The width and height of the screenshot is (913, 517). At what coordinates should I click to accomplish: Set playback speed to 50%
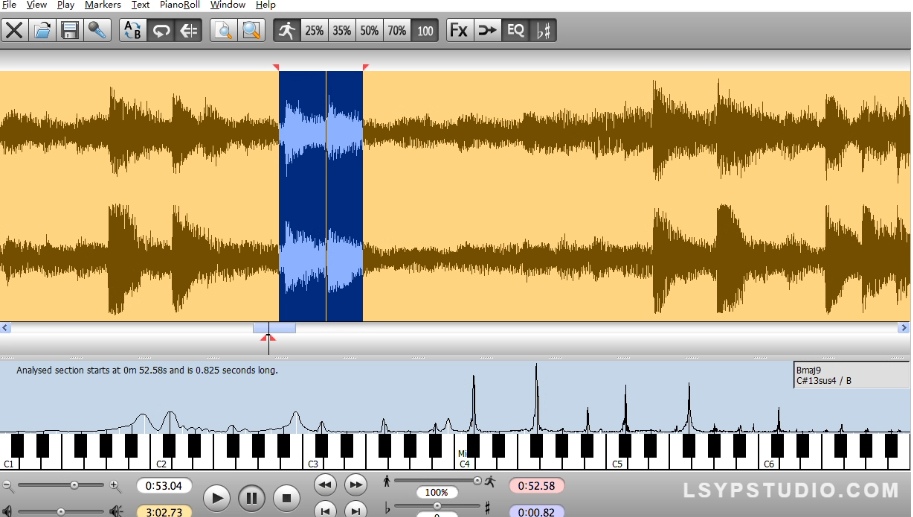coord(369,31)
